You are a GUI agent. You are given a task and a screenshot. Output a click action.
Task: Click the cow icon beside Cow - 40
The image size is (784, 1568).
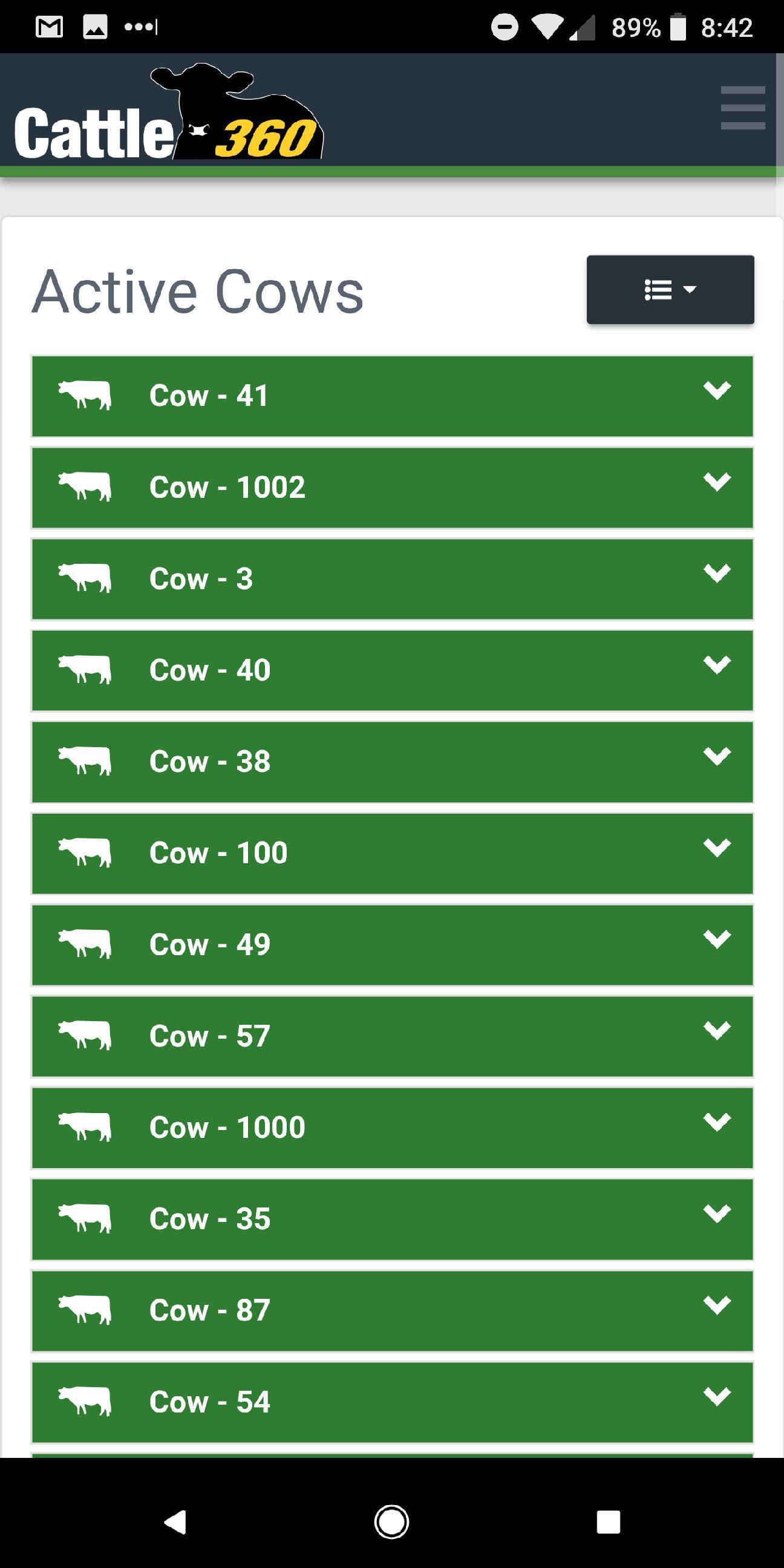coord(85,670)
